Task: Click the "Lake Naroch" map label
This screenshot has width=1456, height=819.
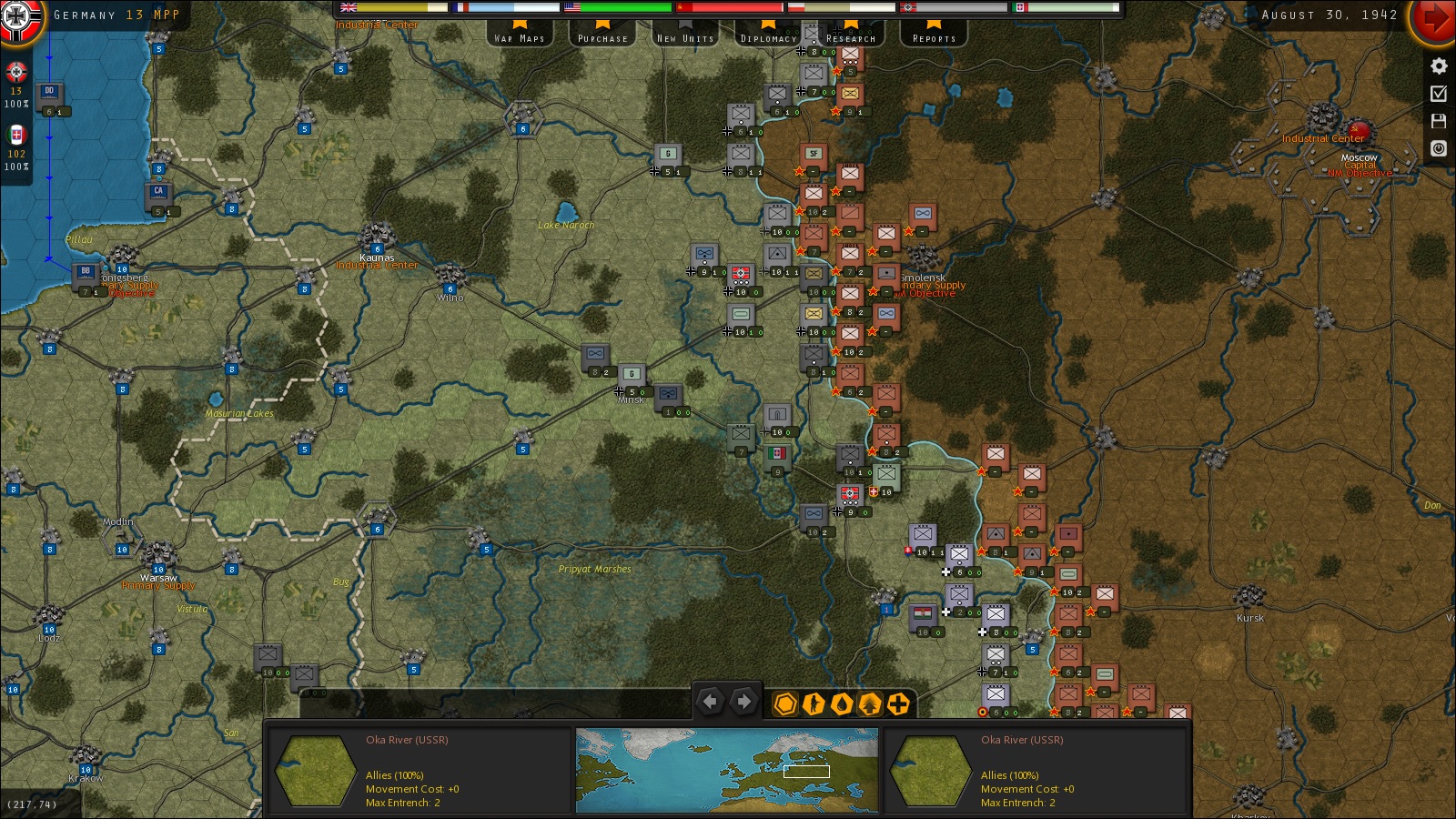Action: pos(566,225)
